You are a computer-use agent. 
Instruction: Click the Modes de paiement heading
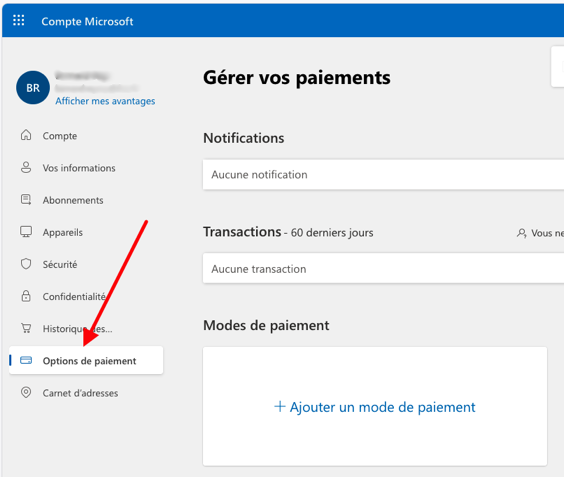point(266,326)
